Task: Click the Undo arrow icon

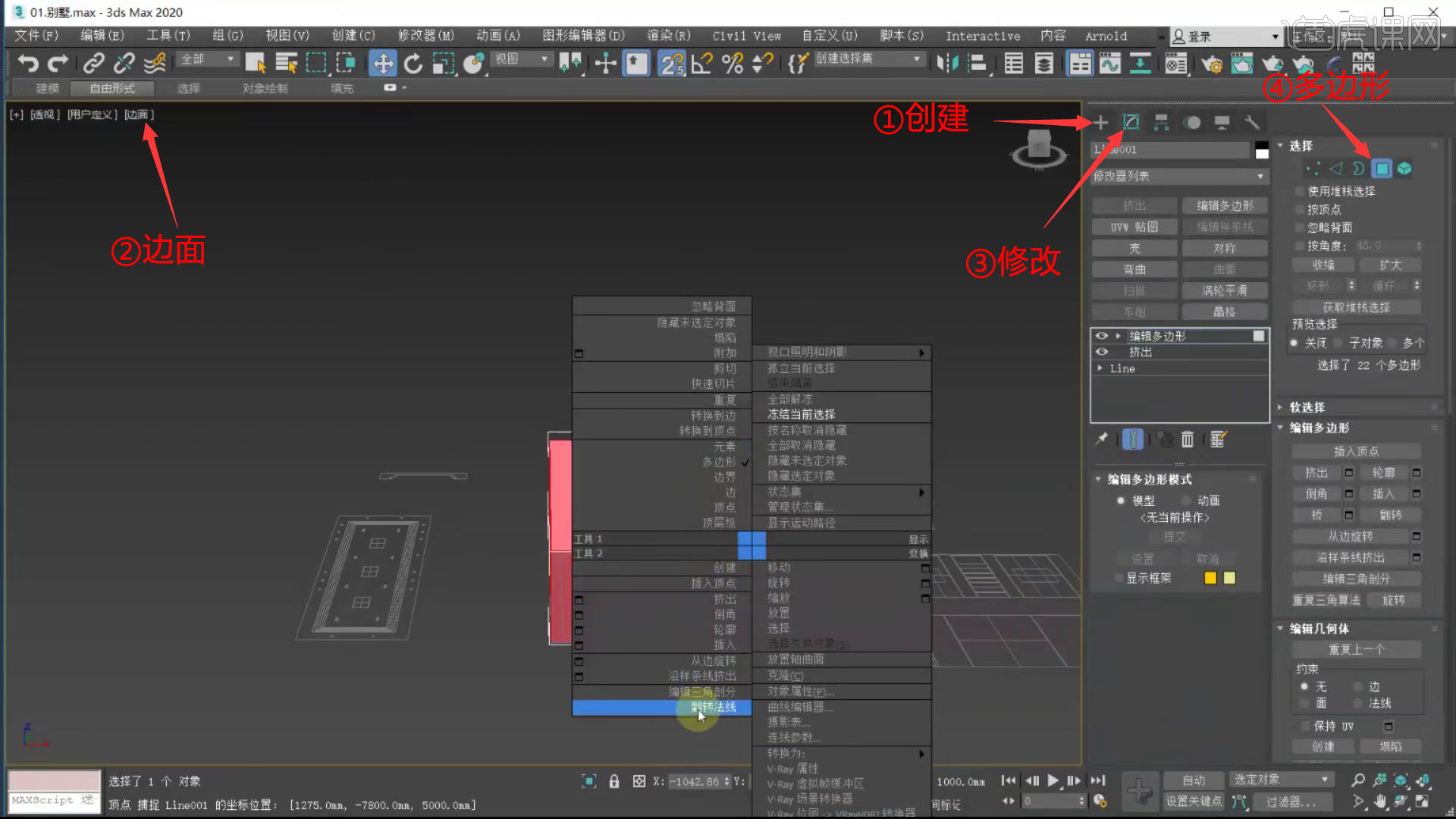Action: point(28,64)
